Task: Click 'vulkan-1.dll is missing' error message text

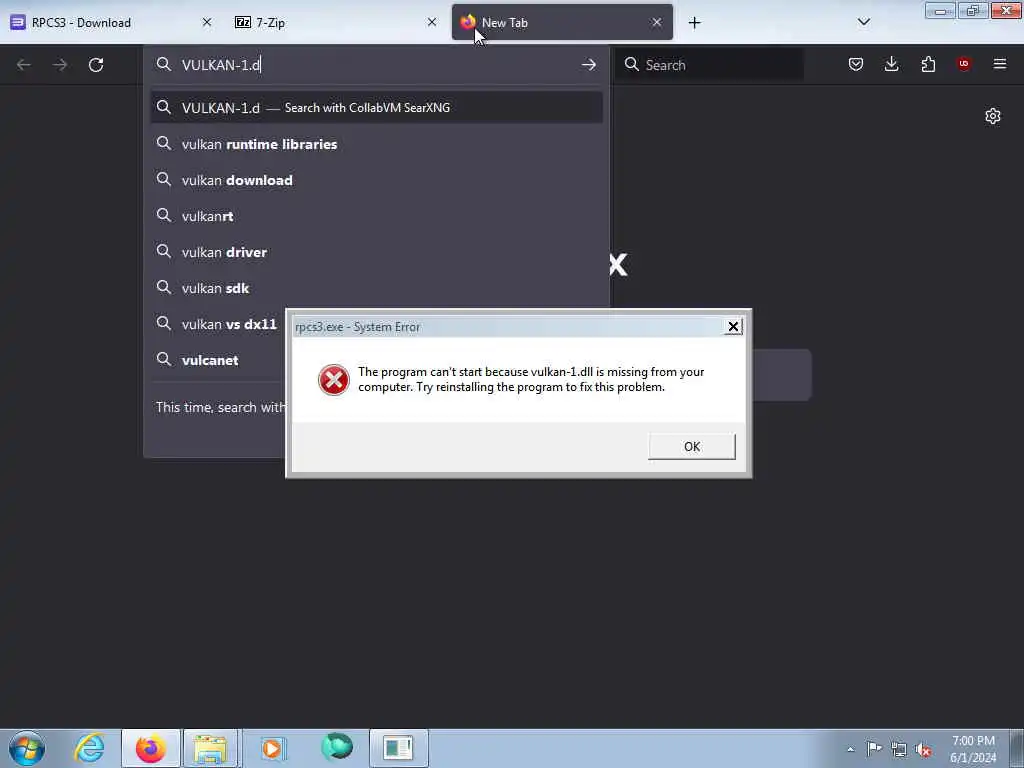Action: [x=531, y=379]
